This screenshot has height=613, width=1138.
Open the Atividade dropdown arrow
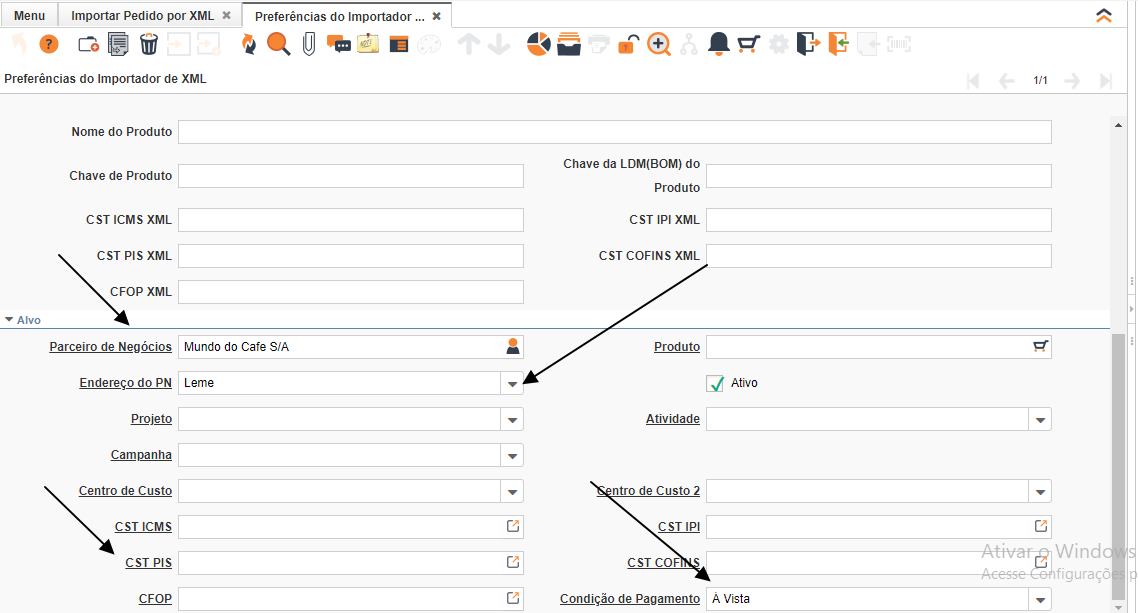click(x=1040, y=419)
